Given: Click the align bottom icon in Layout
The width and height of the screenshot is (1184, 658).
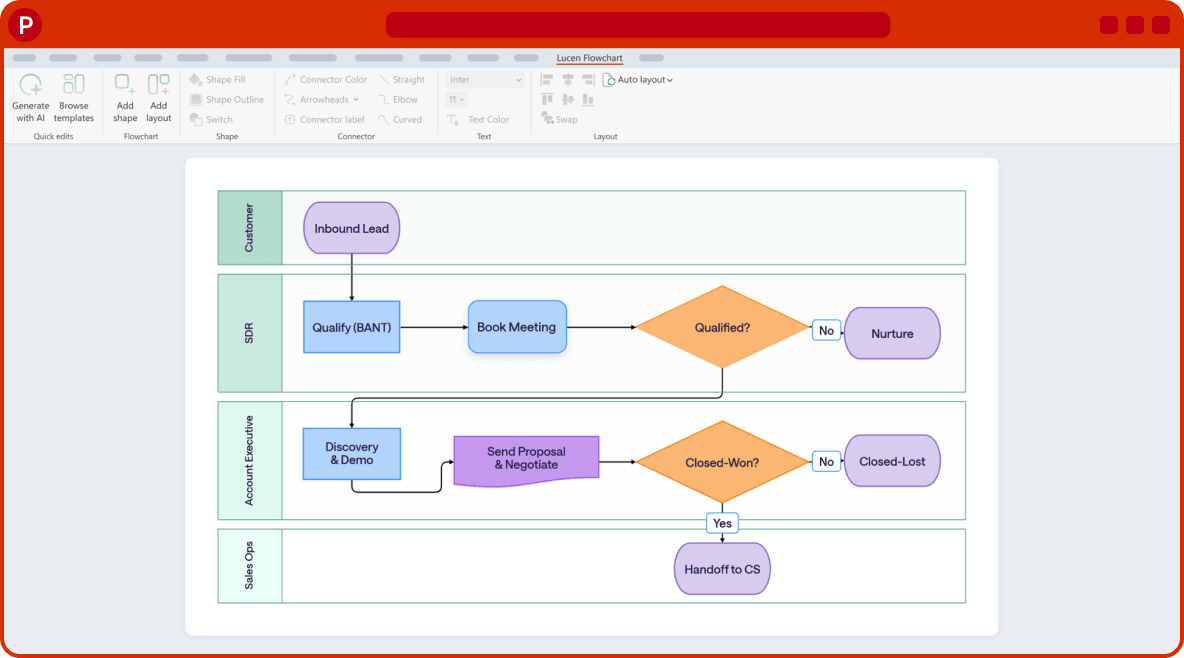Looking at the screenshot, I should [588, 99].
